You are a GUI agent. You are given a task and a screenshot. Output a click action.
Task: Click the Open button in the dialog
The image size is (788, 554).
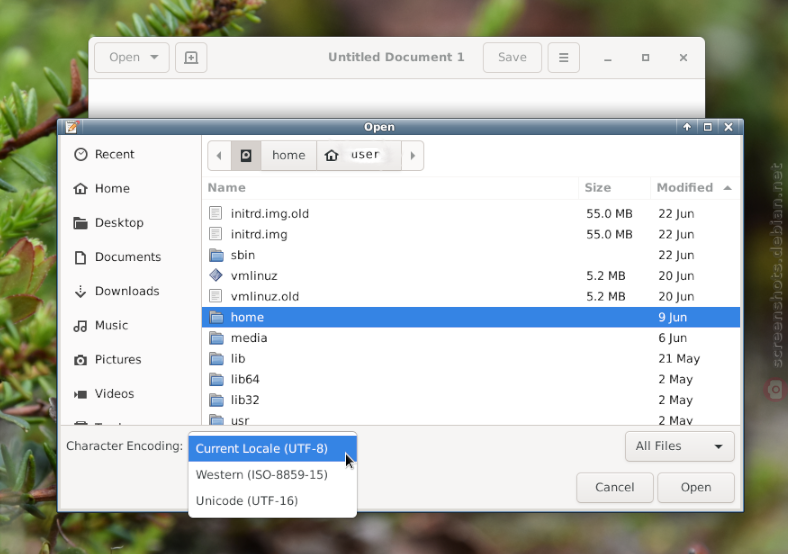[x=696, y=487]
